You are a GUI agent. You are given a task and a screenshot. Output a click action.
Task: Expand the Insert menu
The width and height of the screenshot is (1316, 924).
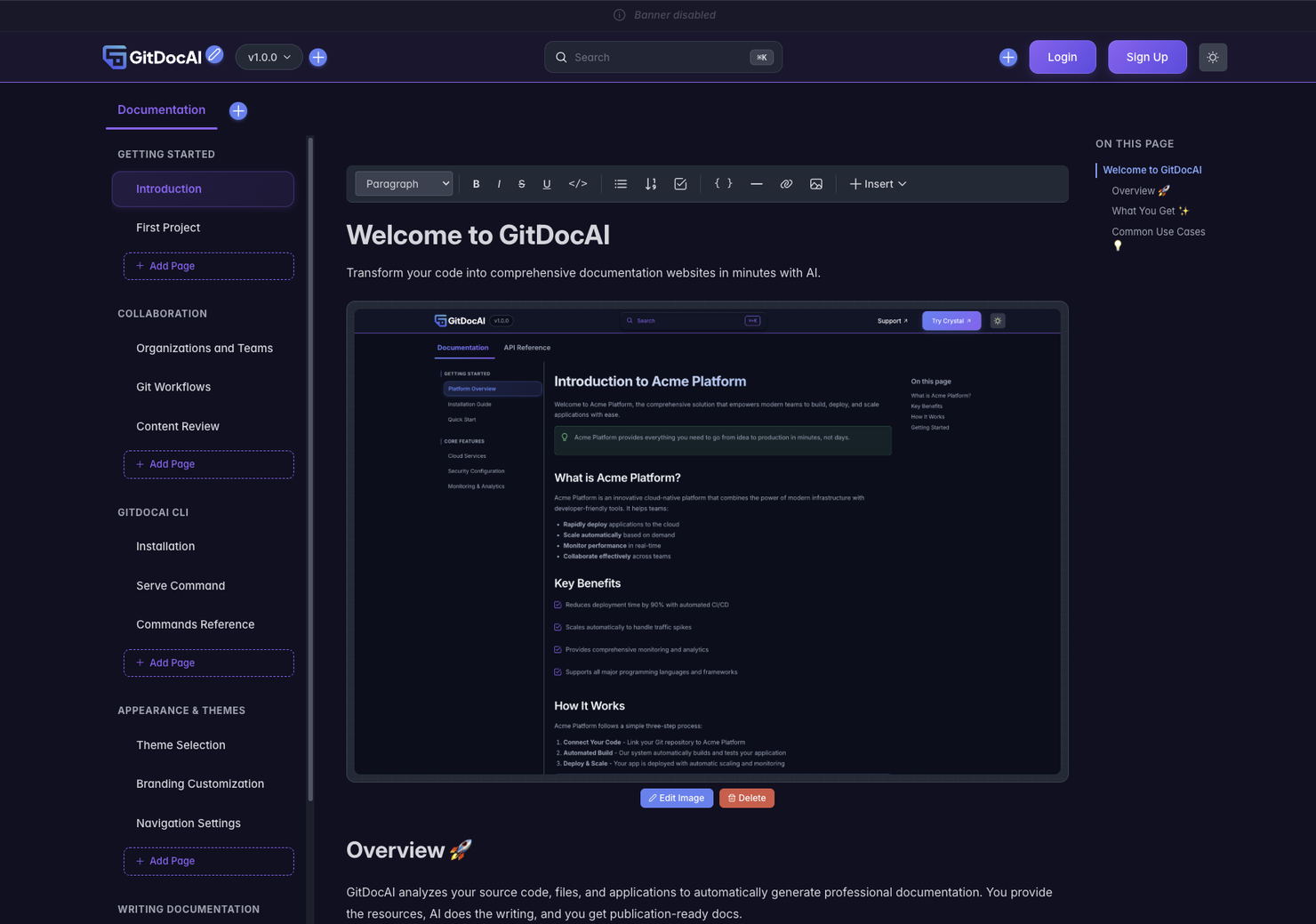pyautogui.click(x=878, y=184)
